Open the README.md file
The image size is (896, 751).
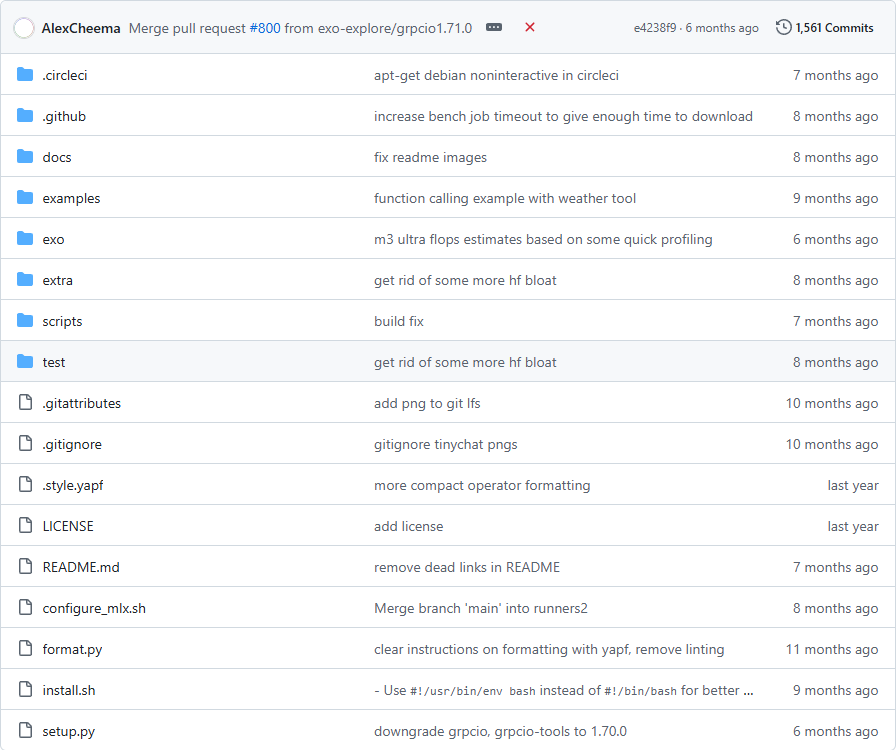coord(81,567)
